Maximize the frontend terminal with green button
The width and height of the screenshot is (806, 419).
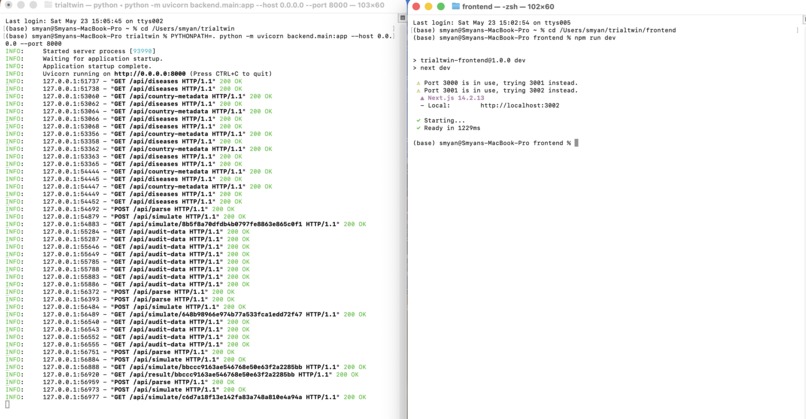[x=441, y=7]
